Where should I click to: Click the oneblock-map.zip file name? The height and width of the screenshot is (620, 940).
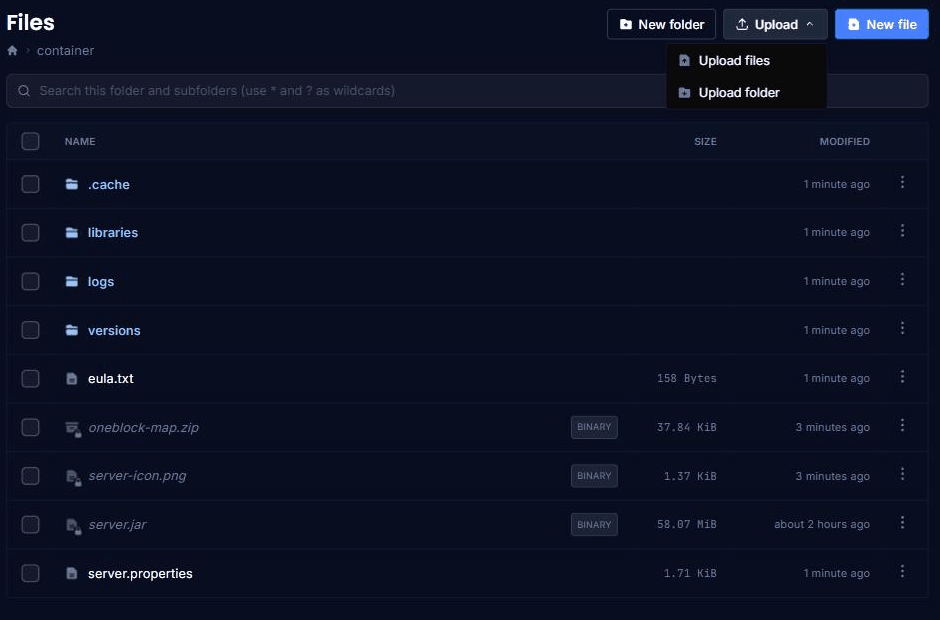[x=143, y=428]
